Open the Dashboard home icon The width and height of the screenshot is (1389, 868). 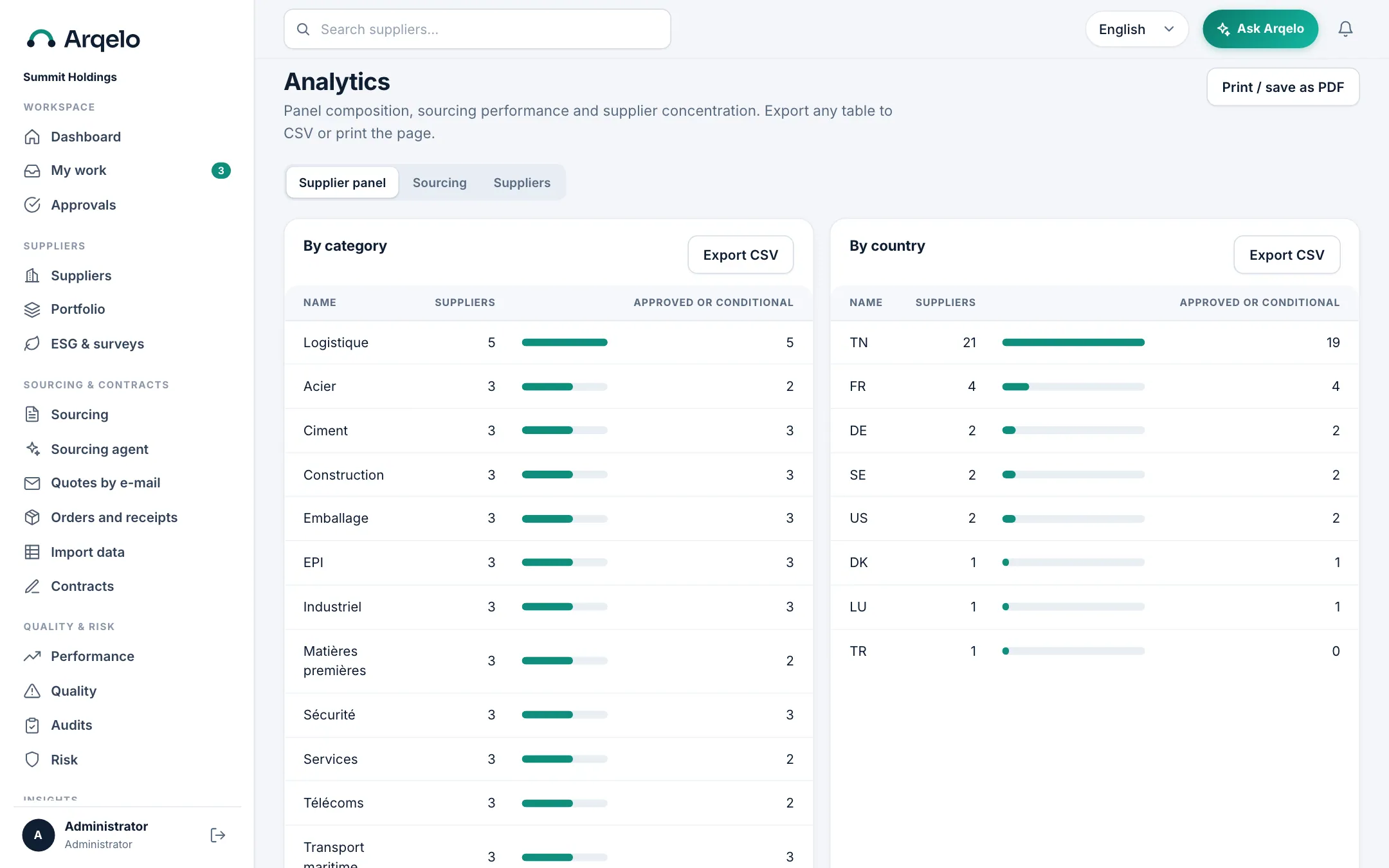point(32,137)
